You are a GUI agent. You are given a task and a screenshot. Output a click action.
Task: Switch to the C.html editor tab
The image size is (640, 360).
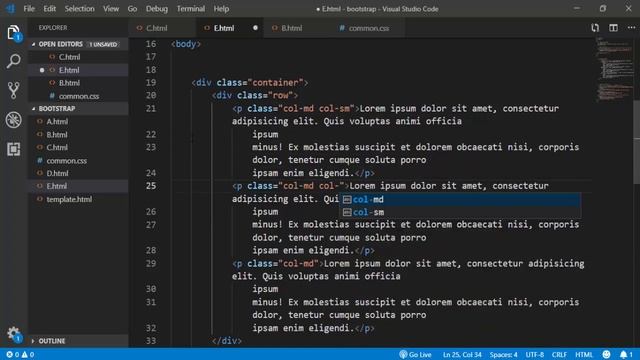point(162,28)
